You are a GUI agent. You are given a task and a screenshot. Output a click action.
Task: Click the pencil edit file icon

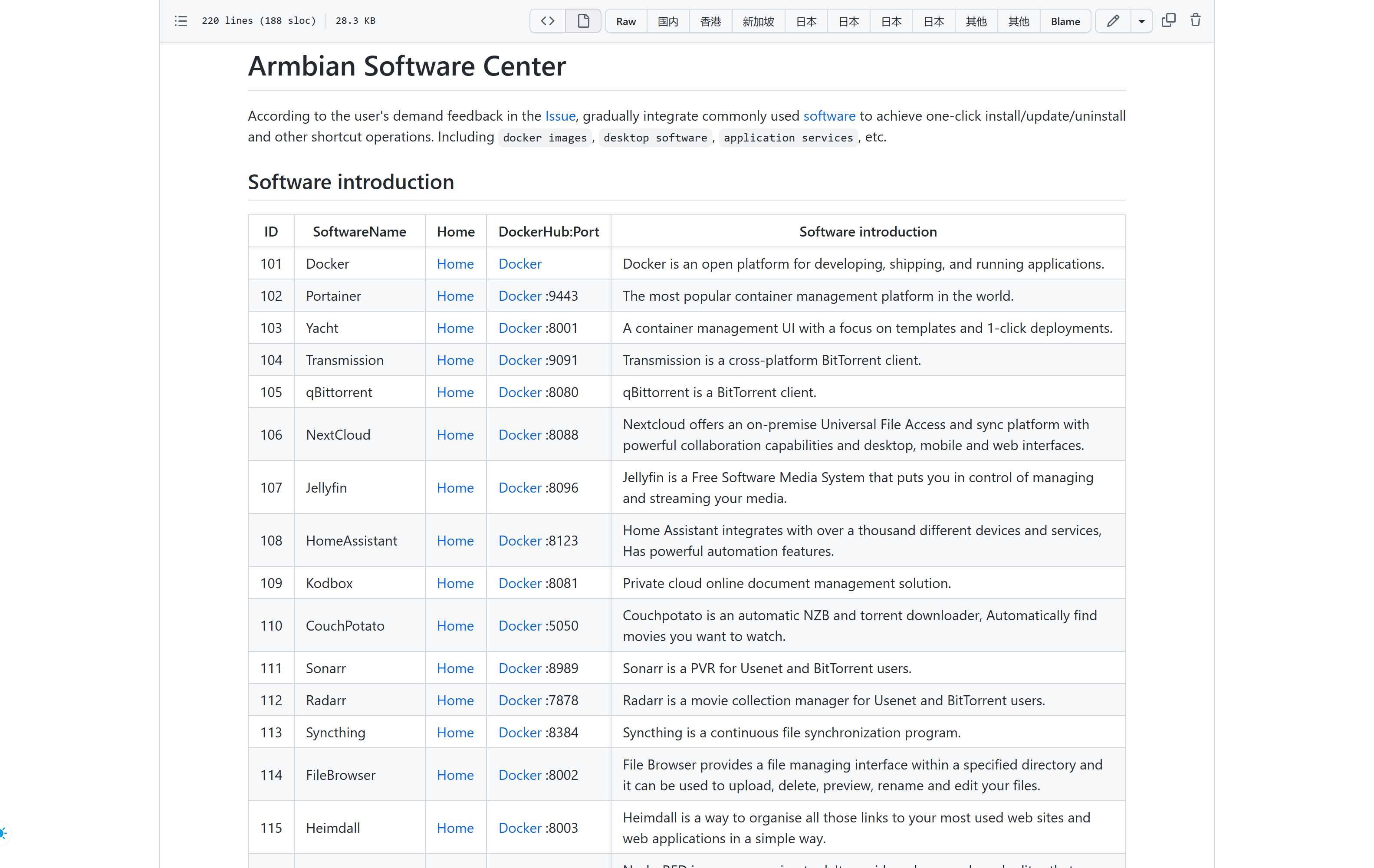1112,21
